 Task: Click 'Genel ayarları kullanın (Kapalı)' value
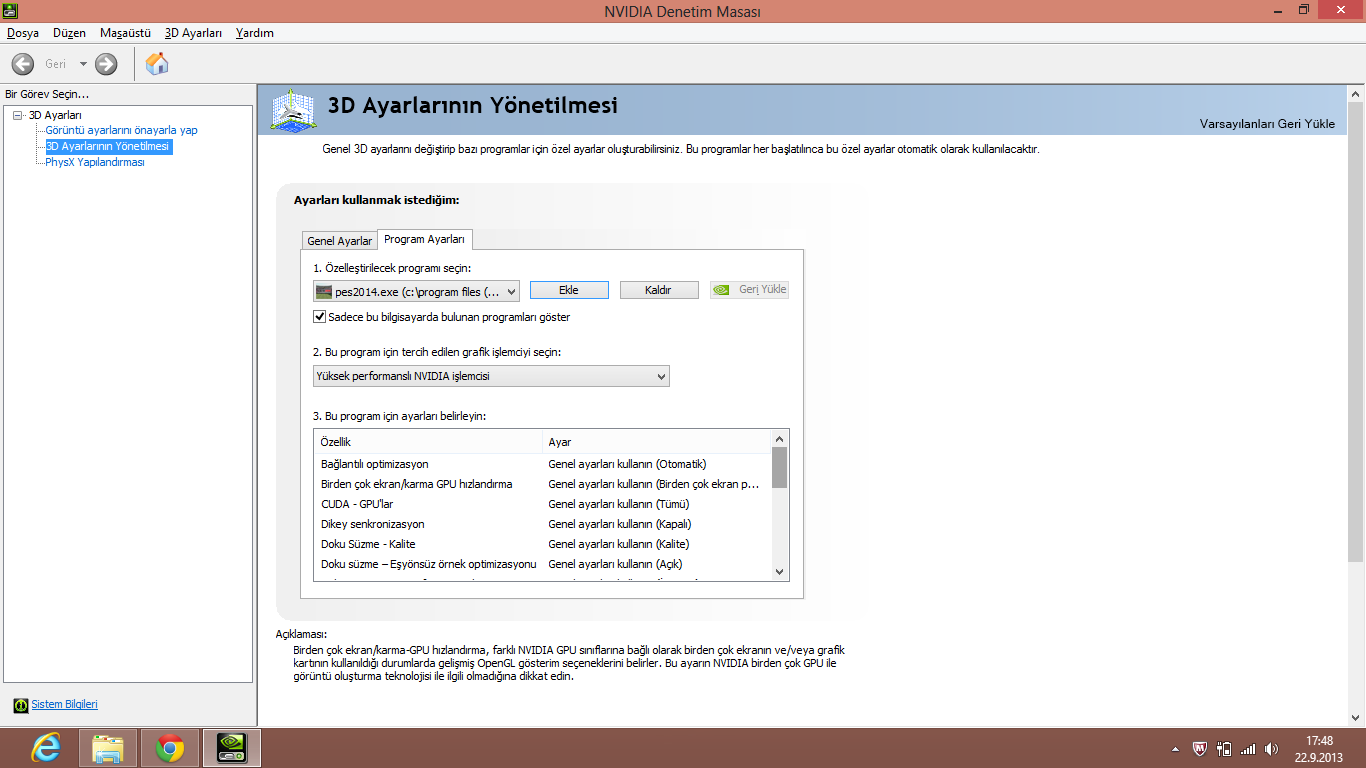[620, 524]
